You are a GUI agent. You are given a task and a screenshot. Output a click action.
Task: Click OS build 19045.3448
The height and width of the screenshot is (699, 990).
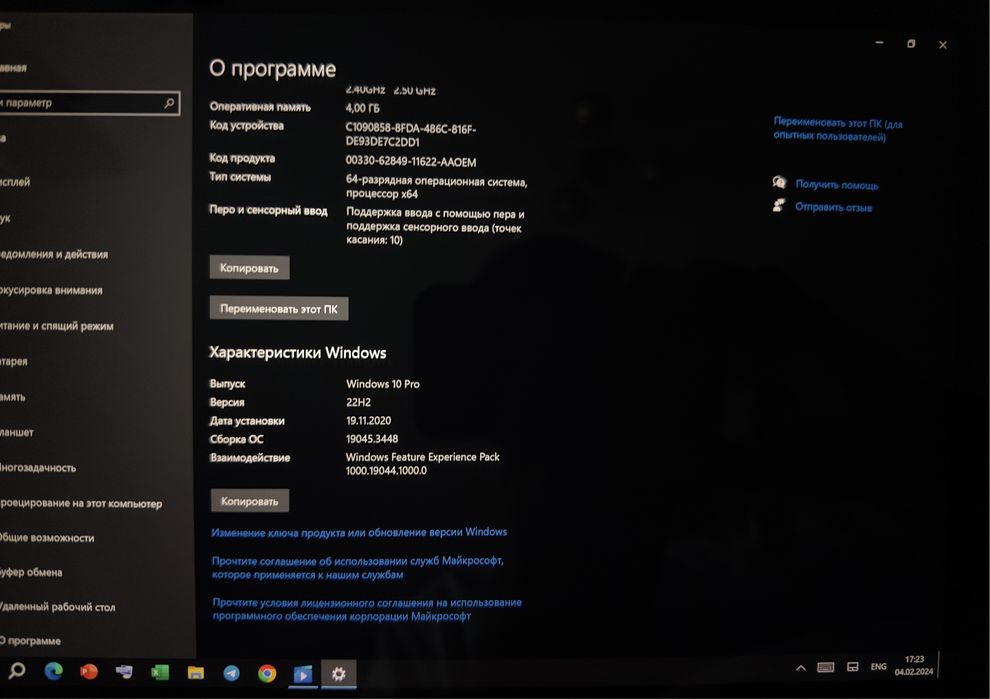coord(372,439)
